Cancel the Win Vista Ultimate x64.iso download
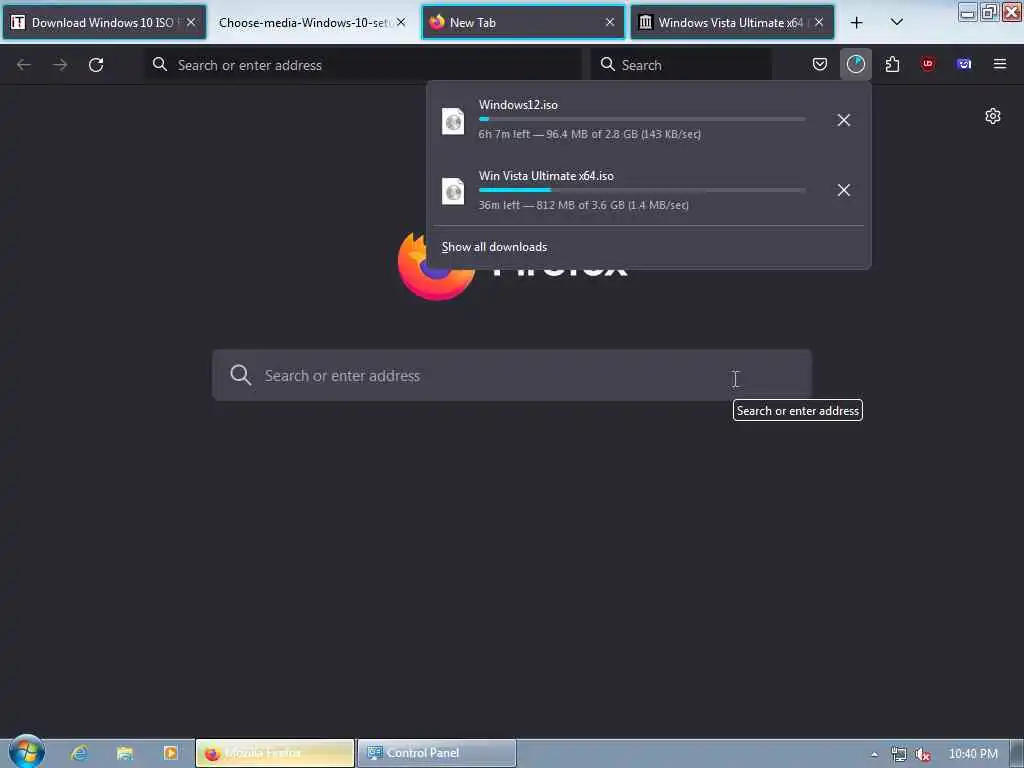 point(844,190)
